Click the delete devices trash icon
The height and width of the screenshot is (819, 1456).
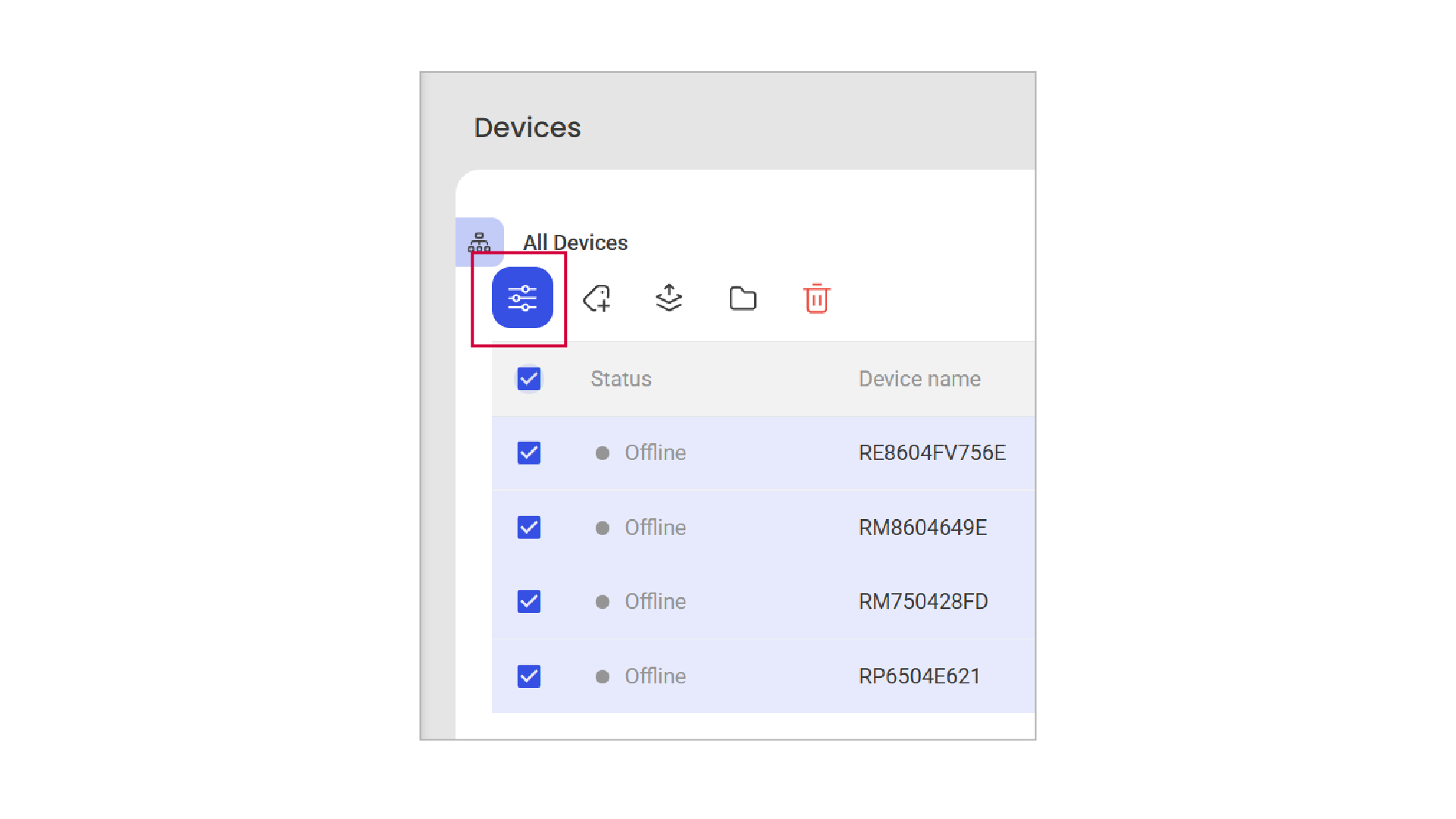point(816,299)
